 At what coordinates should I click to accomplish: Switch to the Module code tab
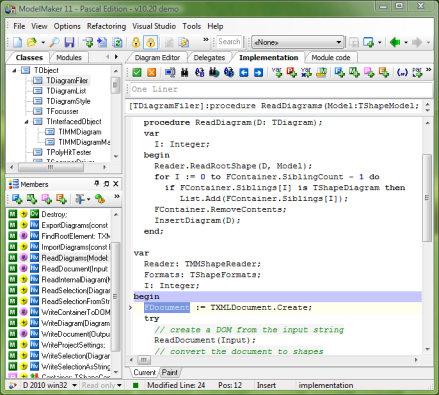(x=331, y=58)
